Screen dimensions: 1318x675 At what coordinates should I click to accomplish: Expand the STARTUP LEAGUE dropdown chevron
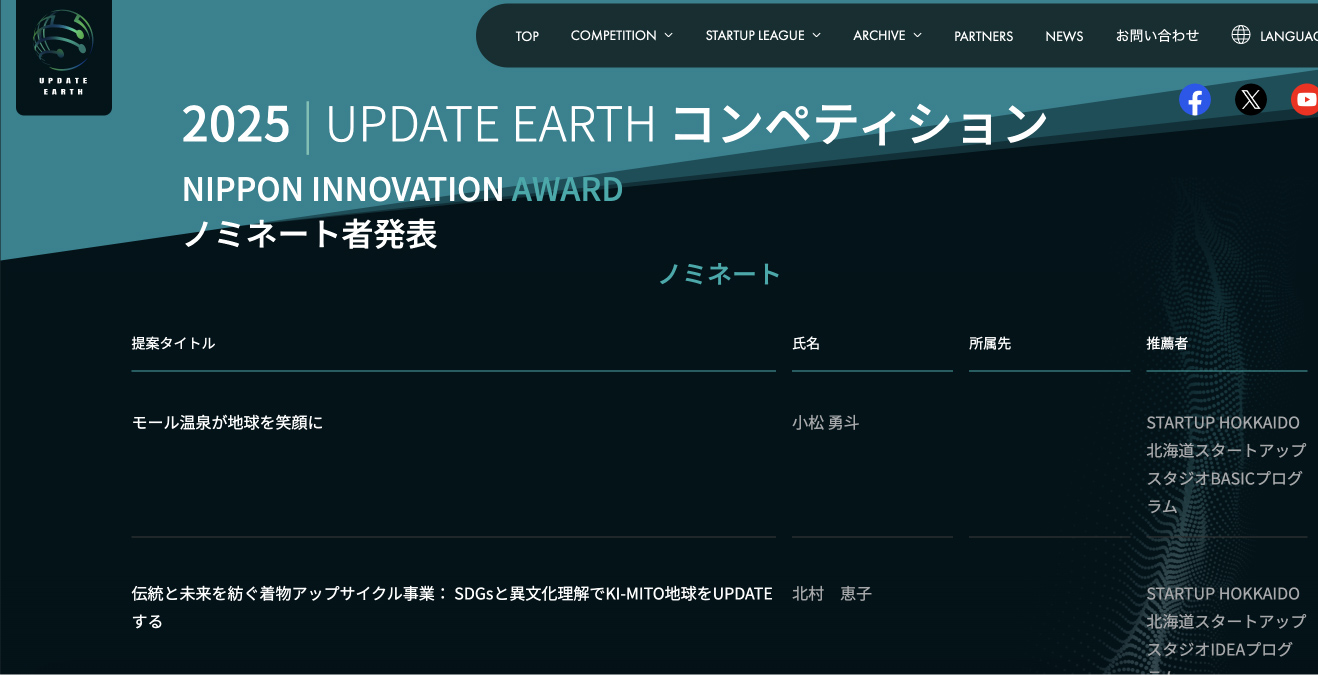[816, 35]
